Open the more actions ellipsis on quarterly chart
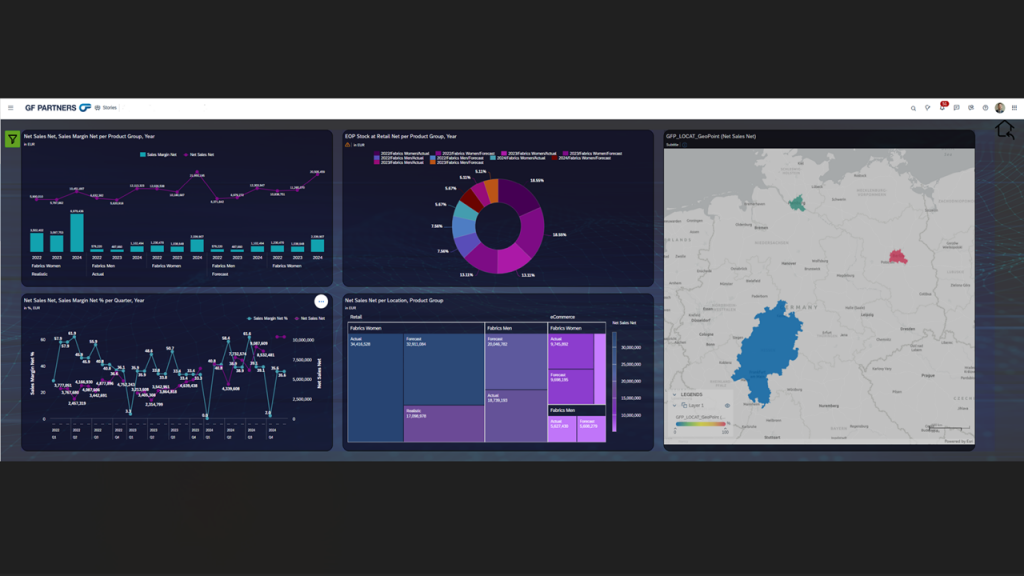1024x576 pixels. tap(321, 301)
